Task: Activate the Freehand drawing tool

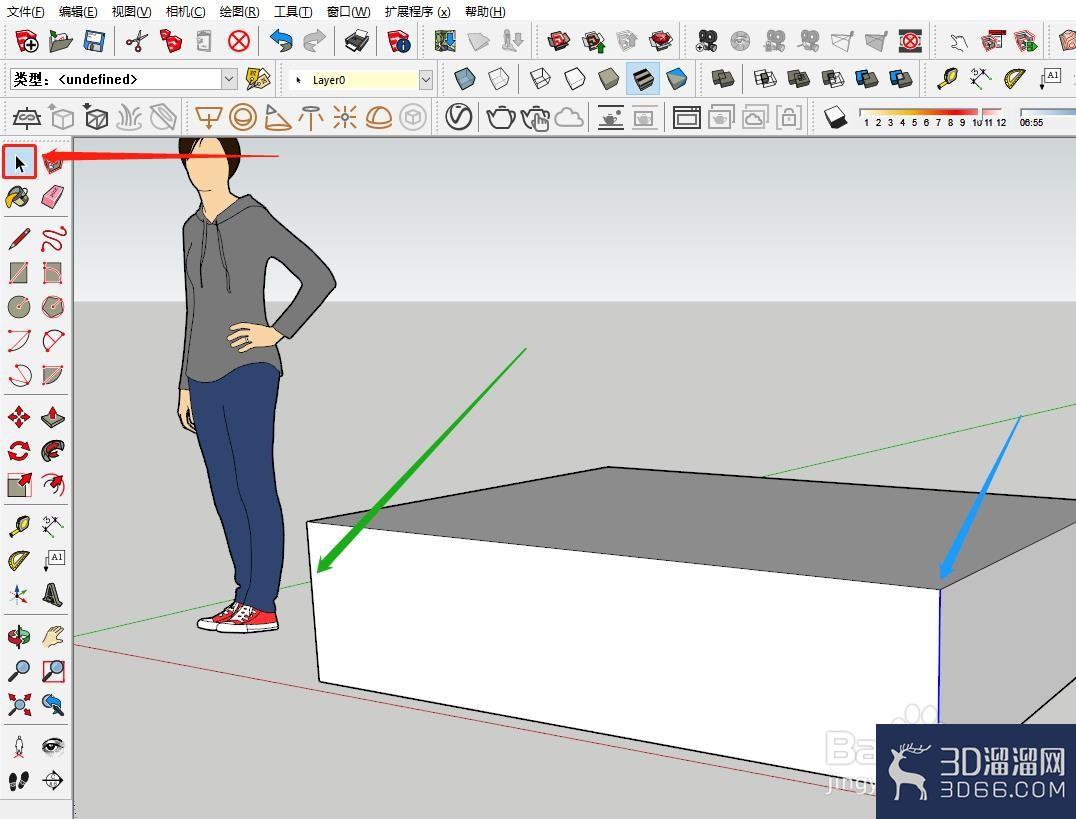Action: 53,238
